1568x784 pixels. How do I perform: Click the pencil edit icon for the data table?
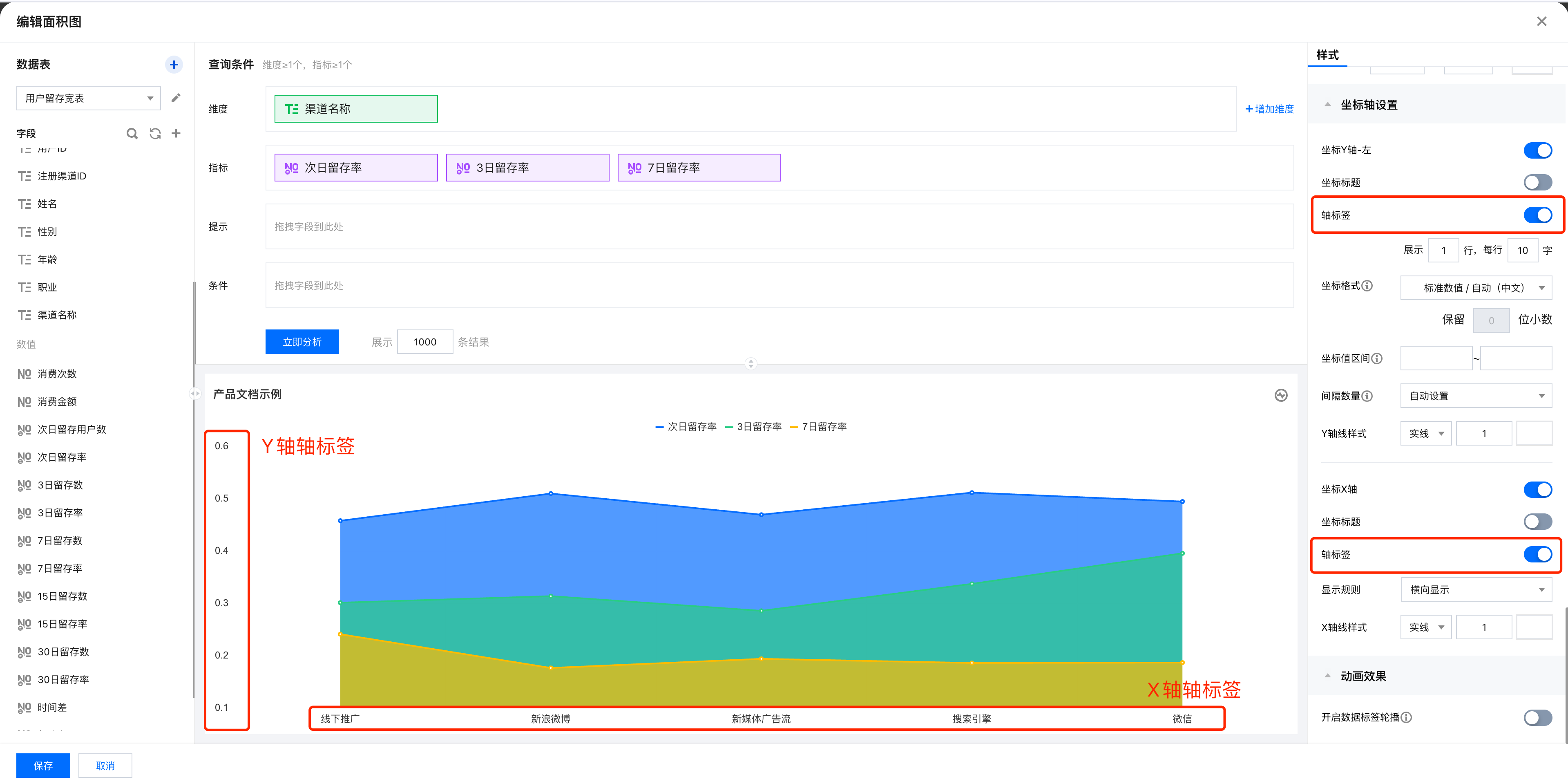coord(176,98)
